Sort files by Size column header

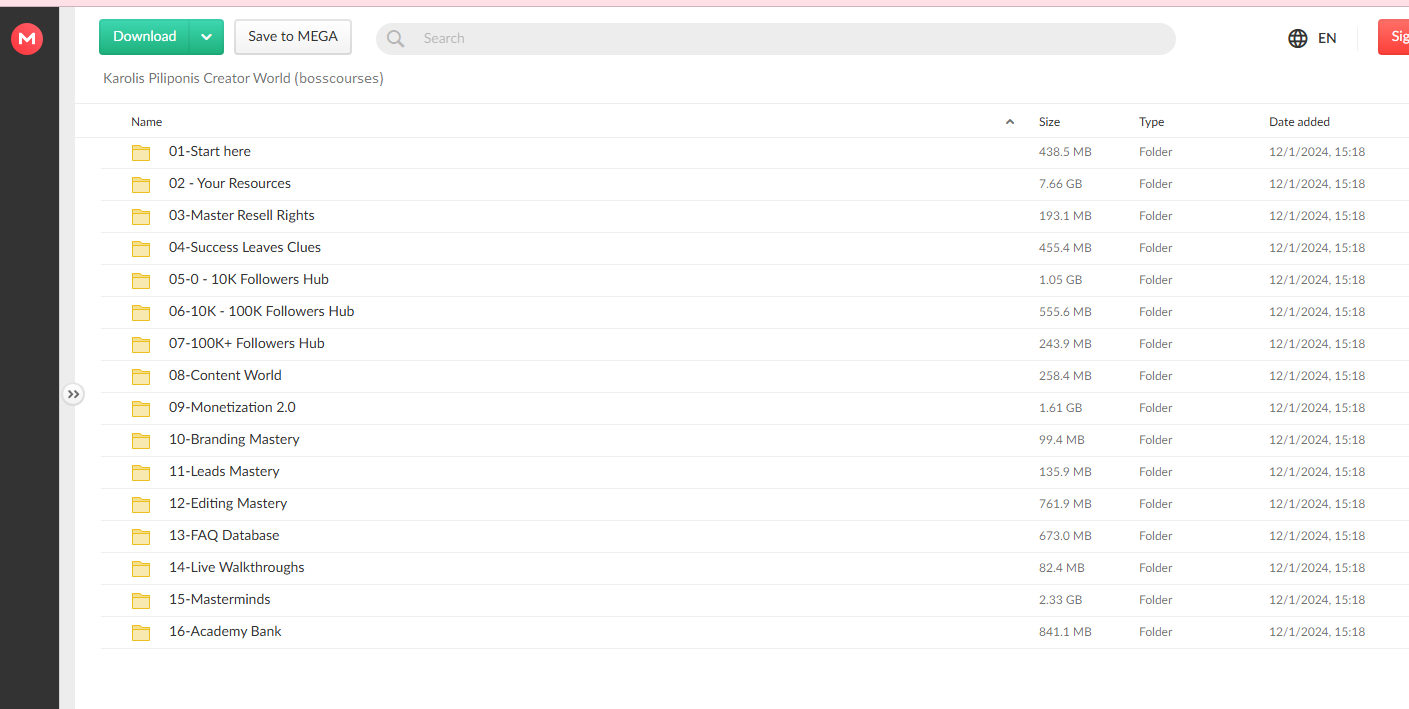(1049, 122)
